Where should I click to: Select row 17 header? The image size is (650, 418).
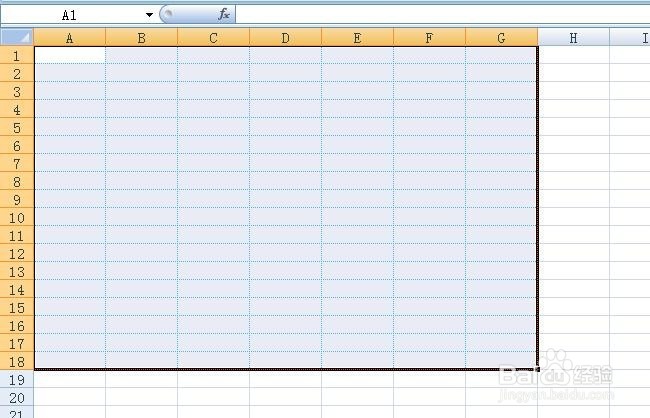pyautogui.click(x=17, y=343)
